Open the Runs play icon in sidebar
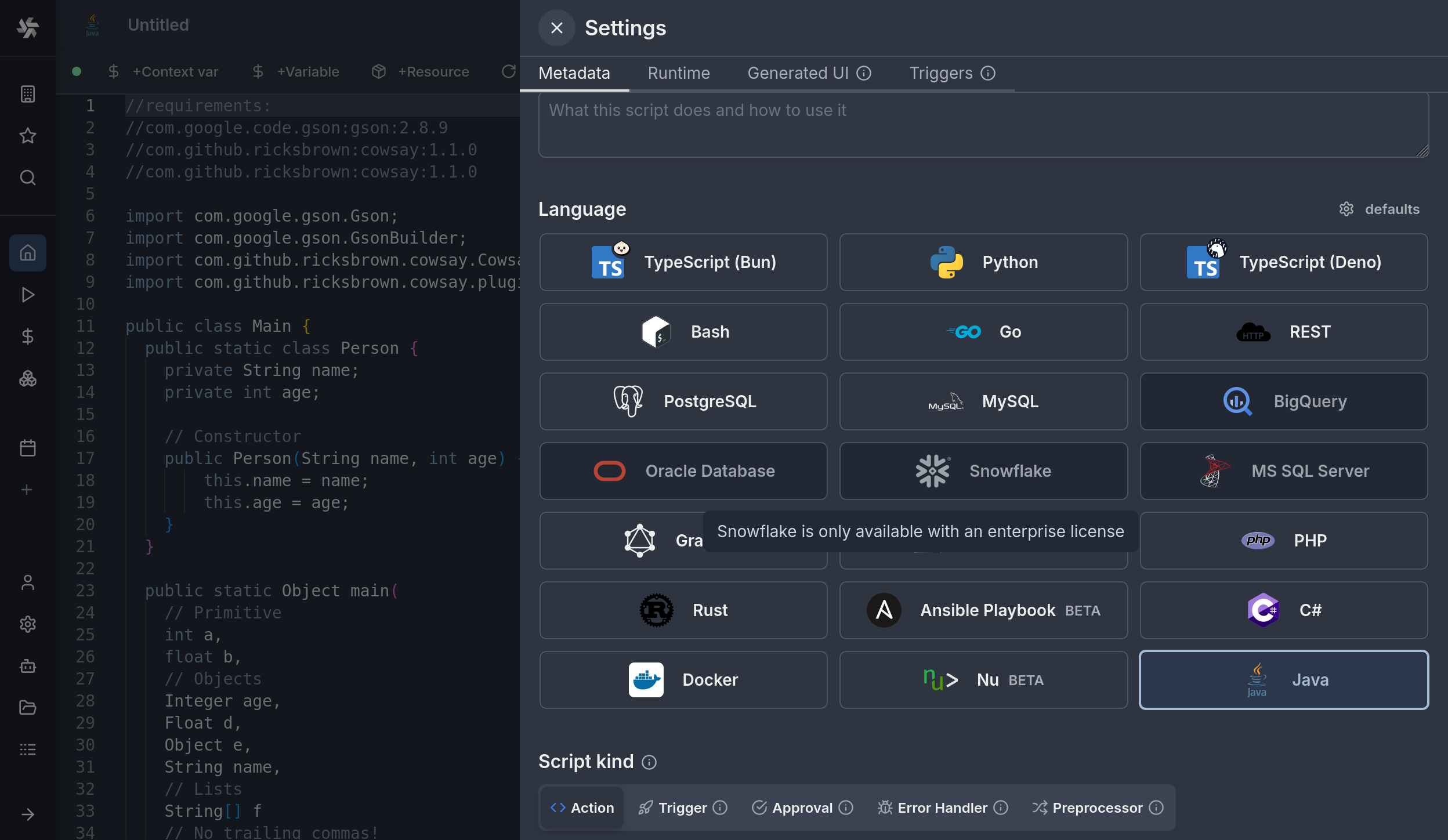The width and height of the screenshot is (1448, 840). (x=27, y=295)
